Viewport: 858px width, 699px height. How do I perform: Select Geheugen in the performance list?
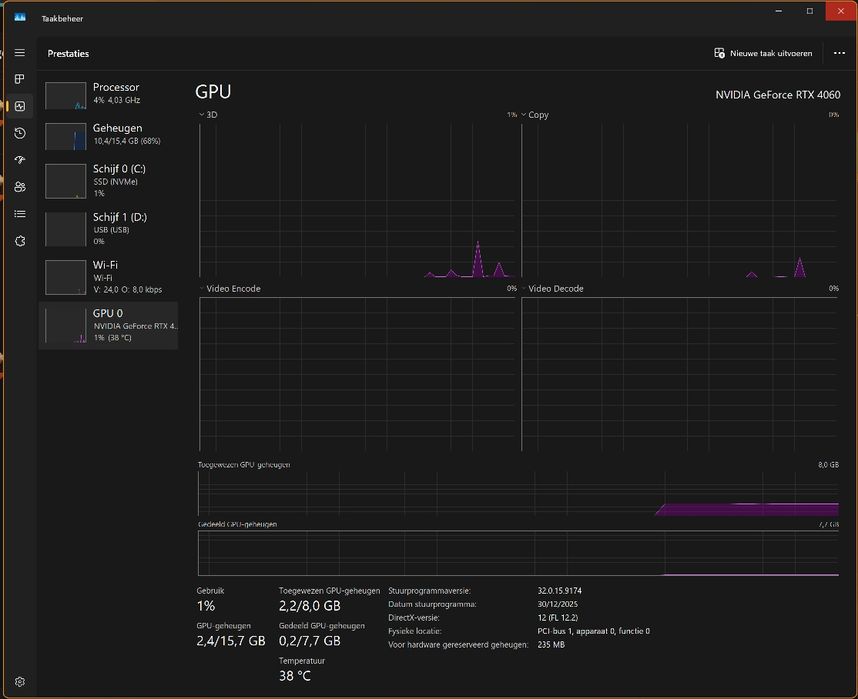108,135
